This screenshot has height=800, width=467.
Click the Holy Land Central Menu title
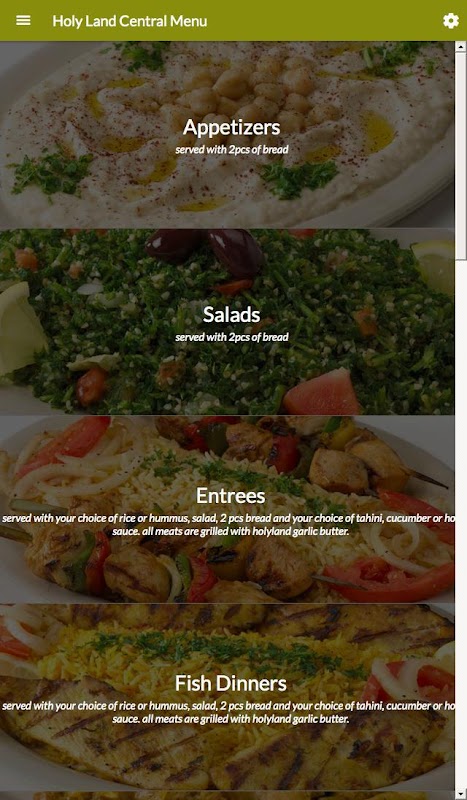(x=130, y=21)
